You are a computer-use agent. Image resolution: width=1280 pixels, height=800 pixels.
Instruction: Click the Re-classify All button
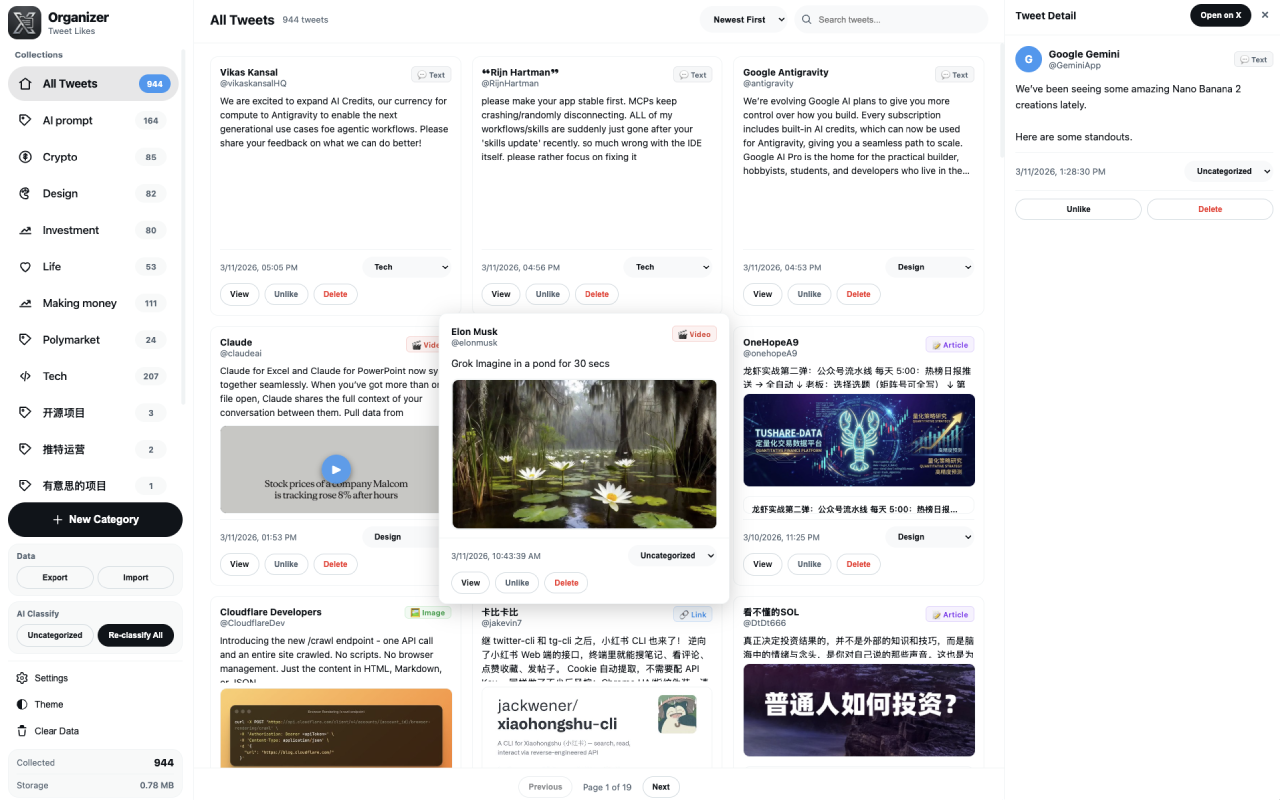click(x=136, y=635)
